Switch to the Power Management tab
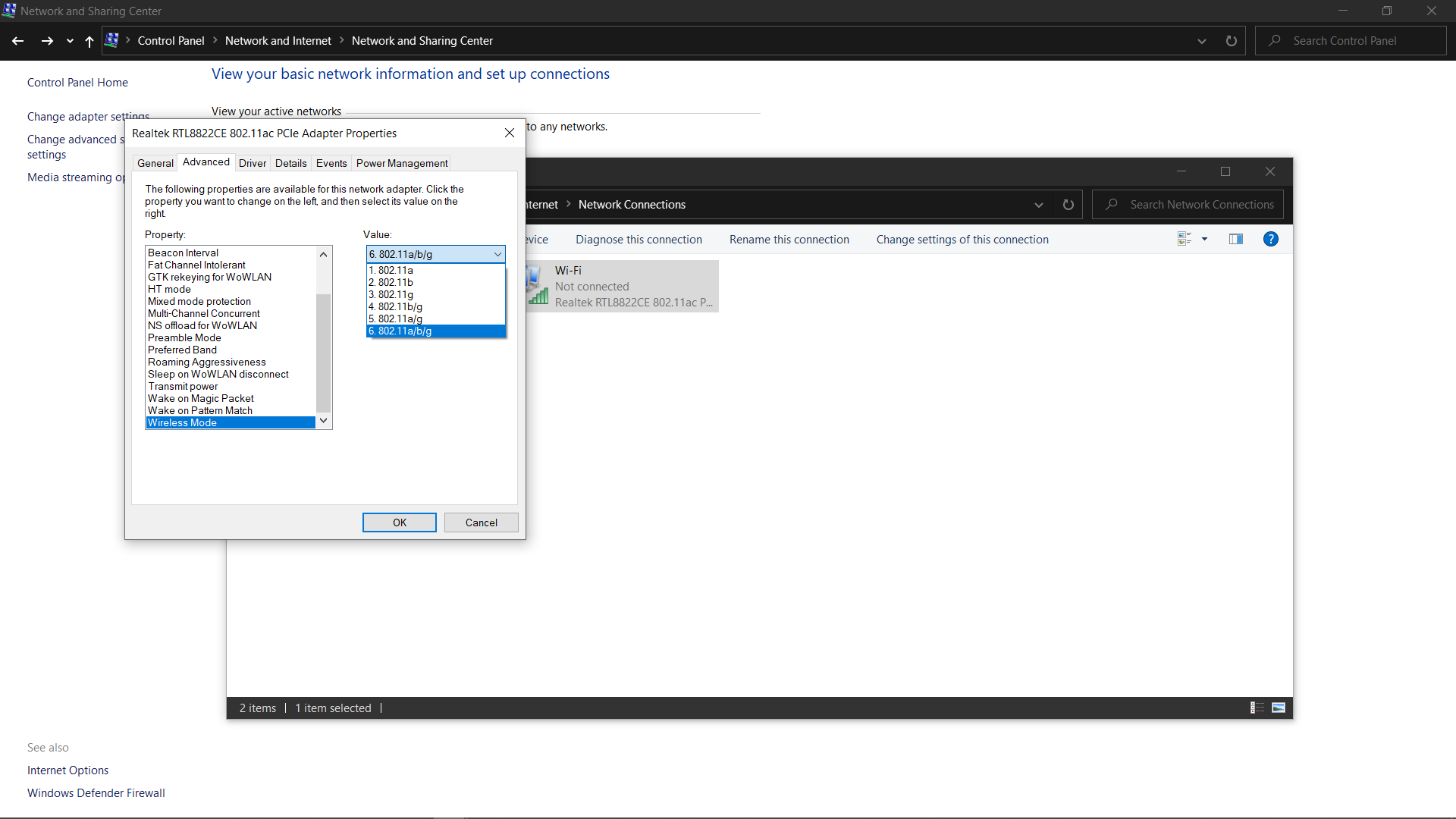 [x=402, y=163]
